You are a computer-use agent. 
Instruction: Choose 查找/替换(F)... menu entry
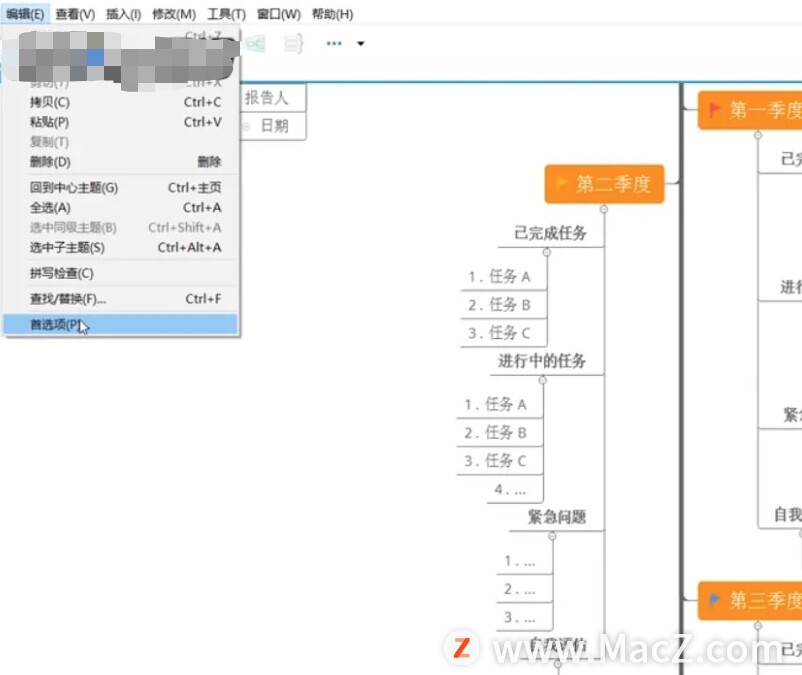tap(121, 299)
